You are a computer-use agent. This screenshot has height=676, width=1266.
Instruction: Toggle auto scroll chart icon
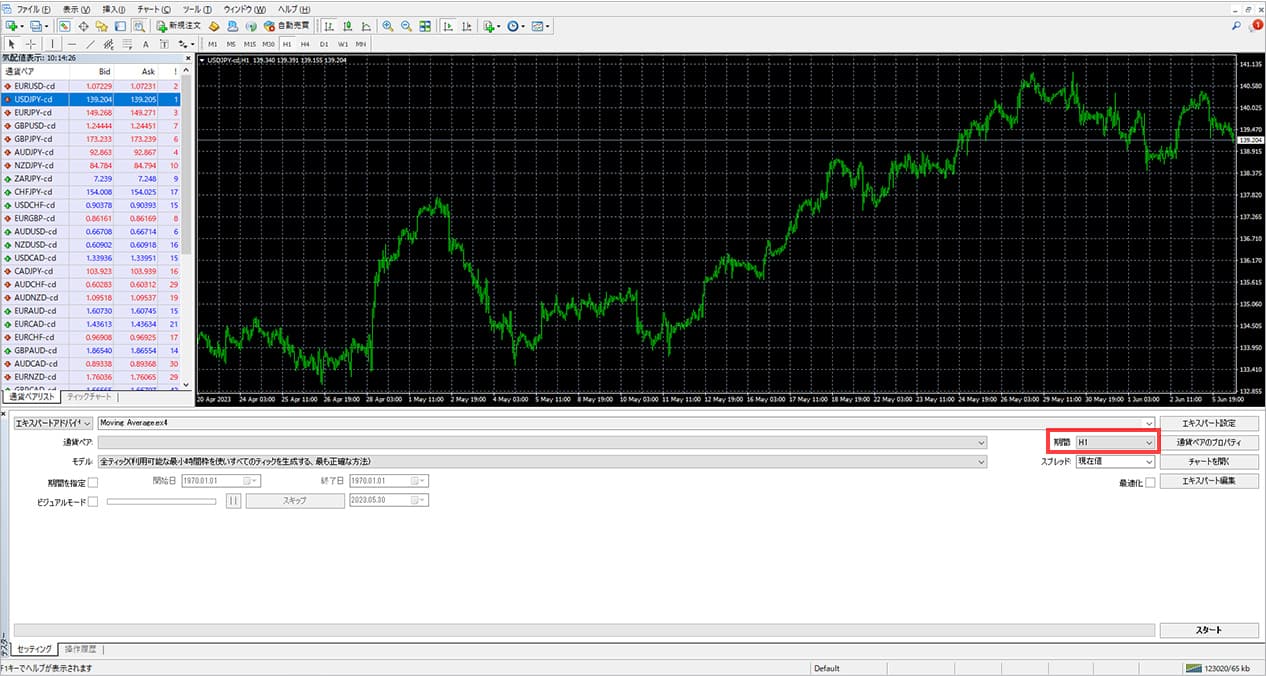(448, 25)
